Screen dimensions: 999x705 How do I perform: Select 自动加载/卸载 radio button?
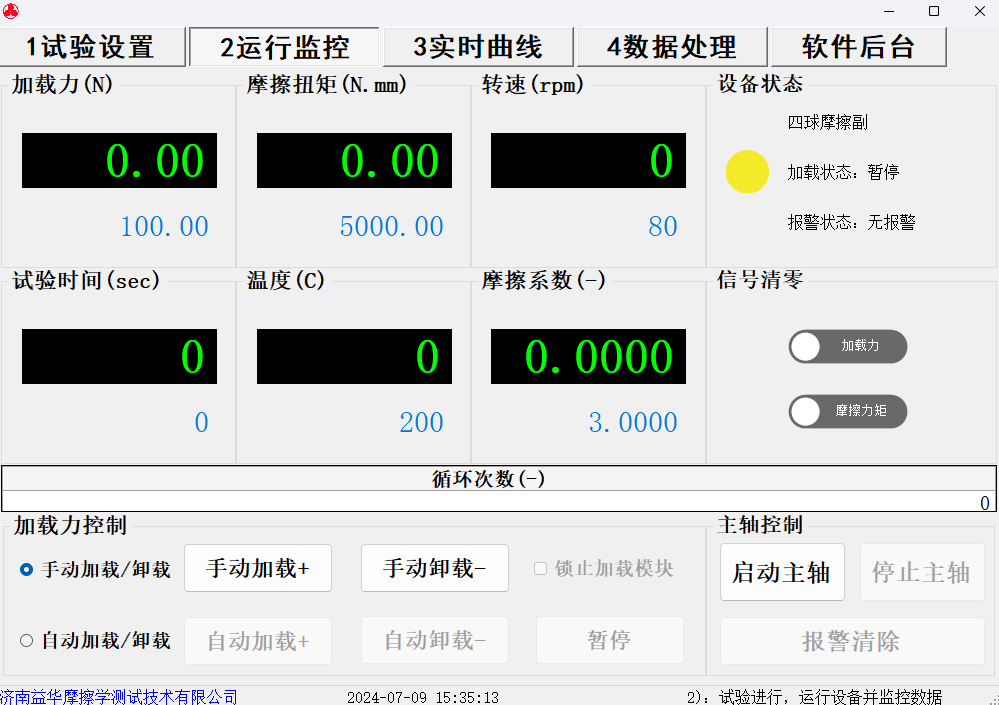point(27,641)
